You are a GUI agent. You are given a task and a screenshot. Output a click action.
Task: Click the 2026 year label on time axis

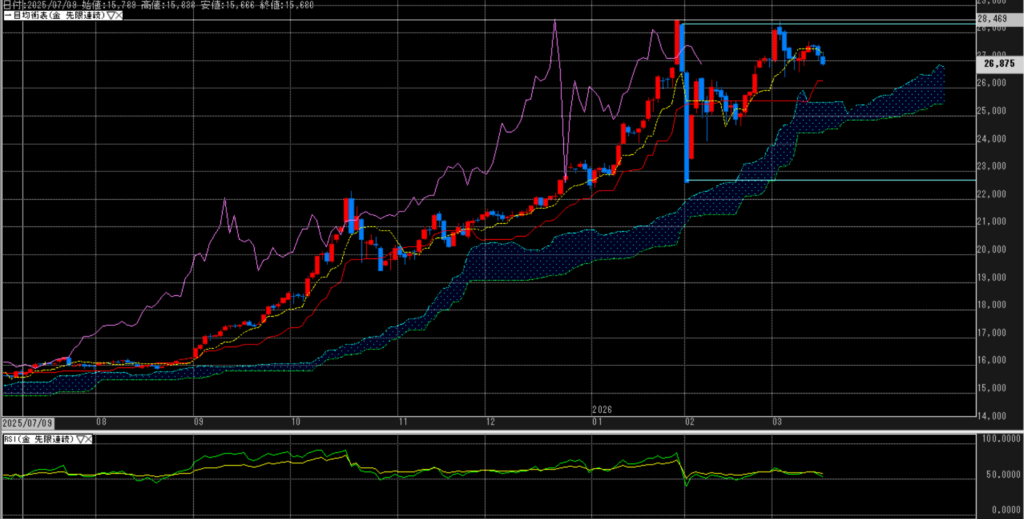coord(601,410)
